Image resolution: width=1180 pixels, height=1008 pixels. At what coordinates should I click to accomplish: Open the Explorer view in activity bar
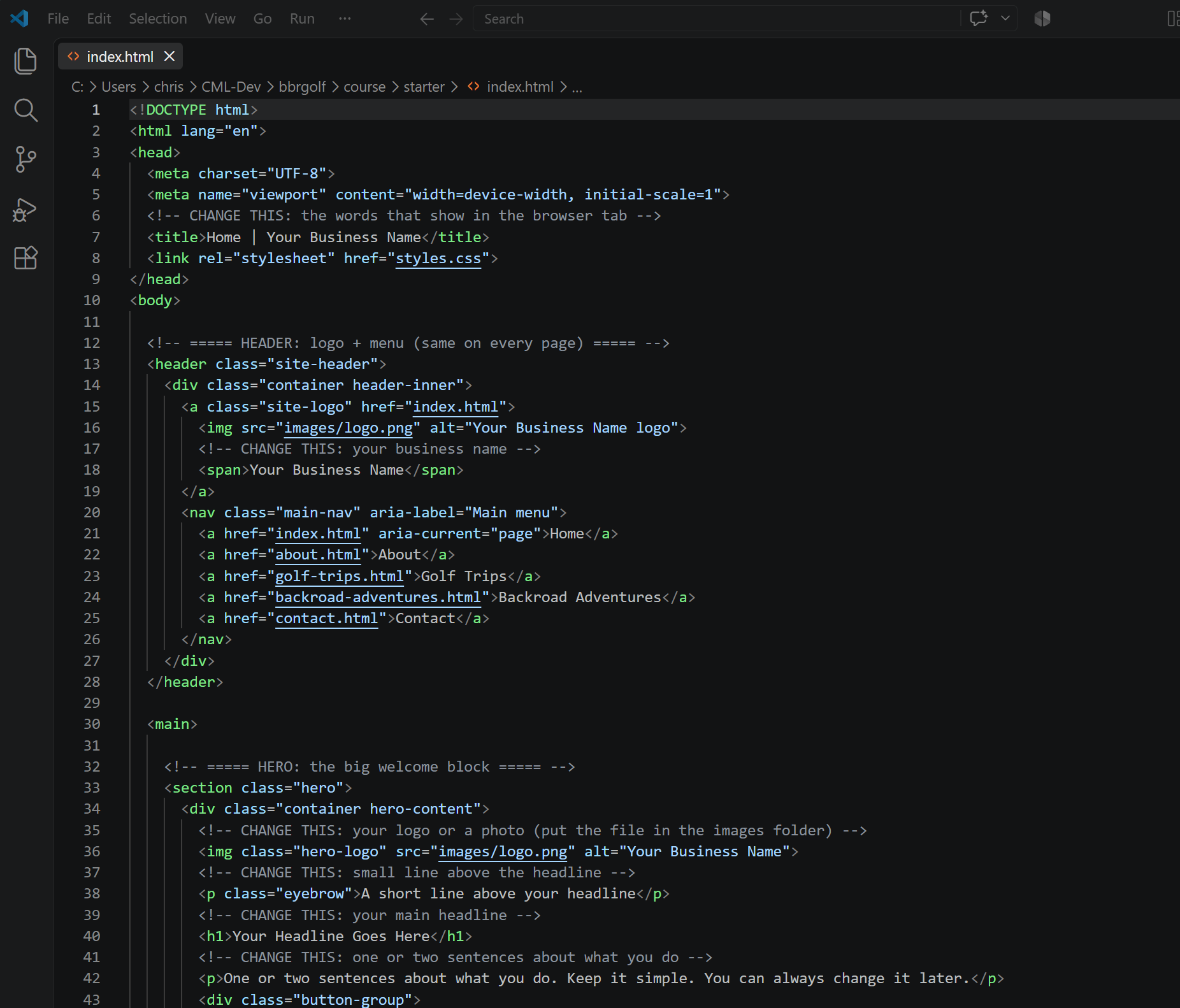pyautogui.click(x=25, y=61)
